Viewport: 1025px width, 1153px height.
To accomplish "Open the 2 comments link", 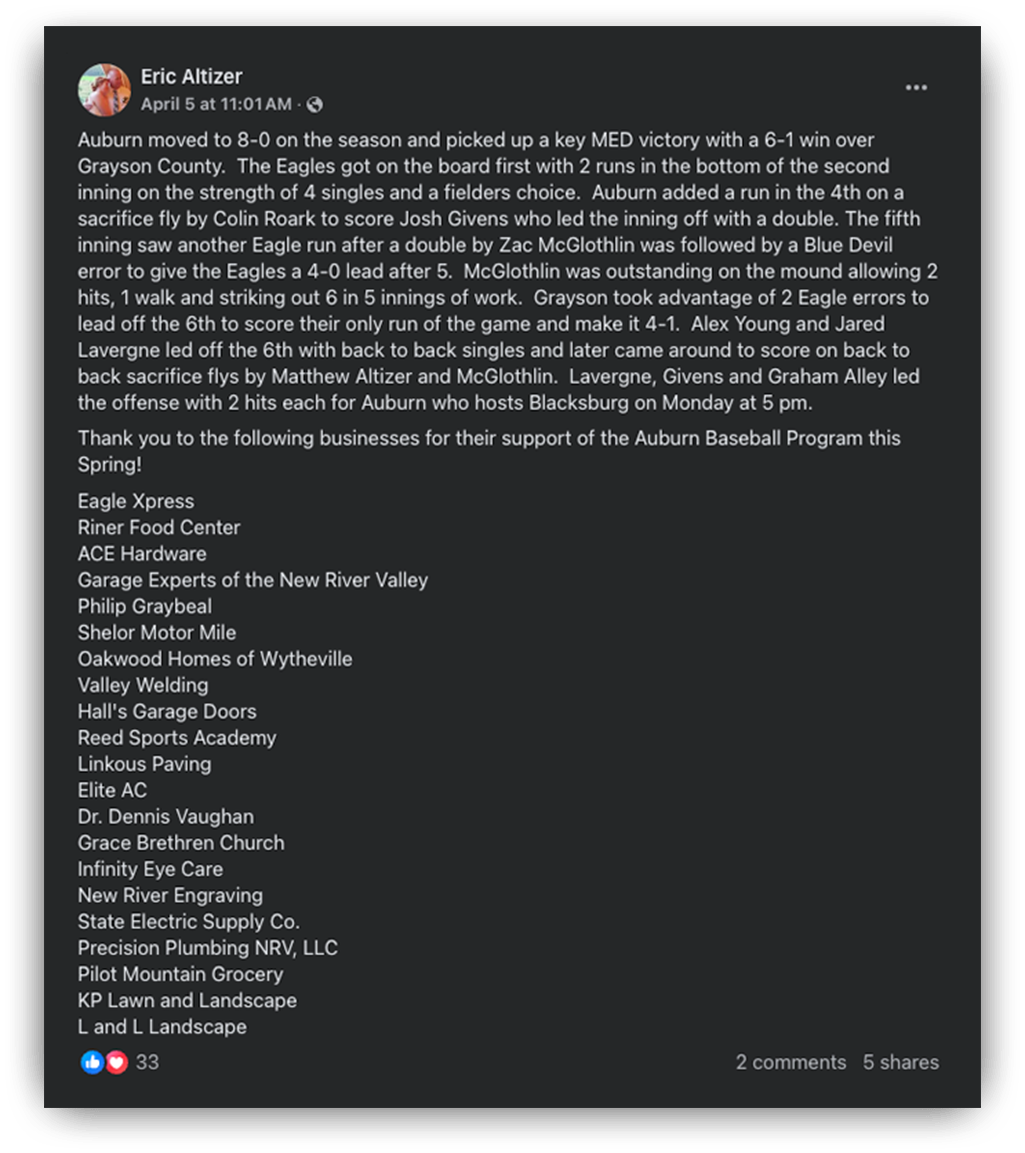I will click(x=790, y=1062).
